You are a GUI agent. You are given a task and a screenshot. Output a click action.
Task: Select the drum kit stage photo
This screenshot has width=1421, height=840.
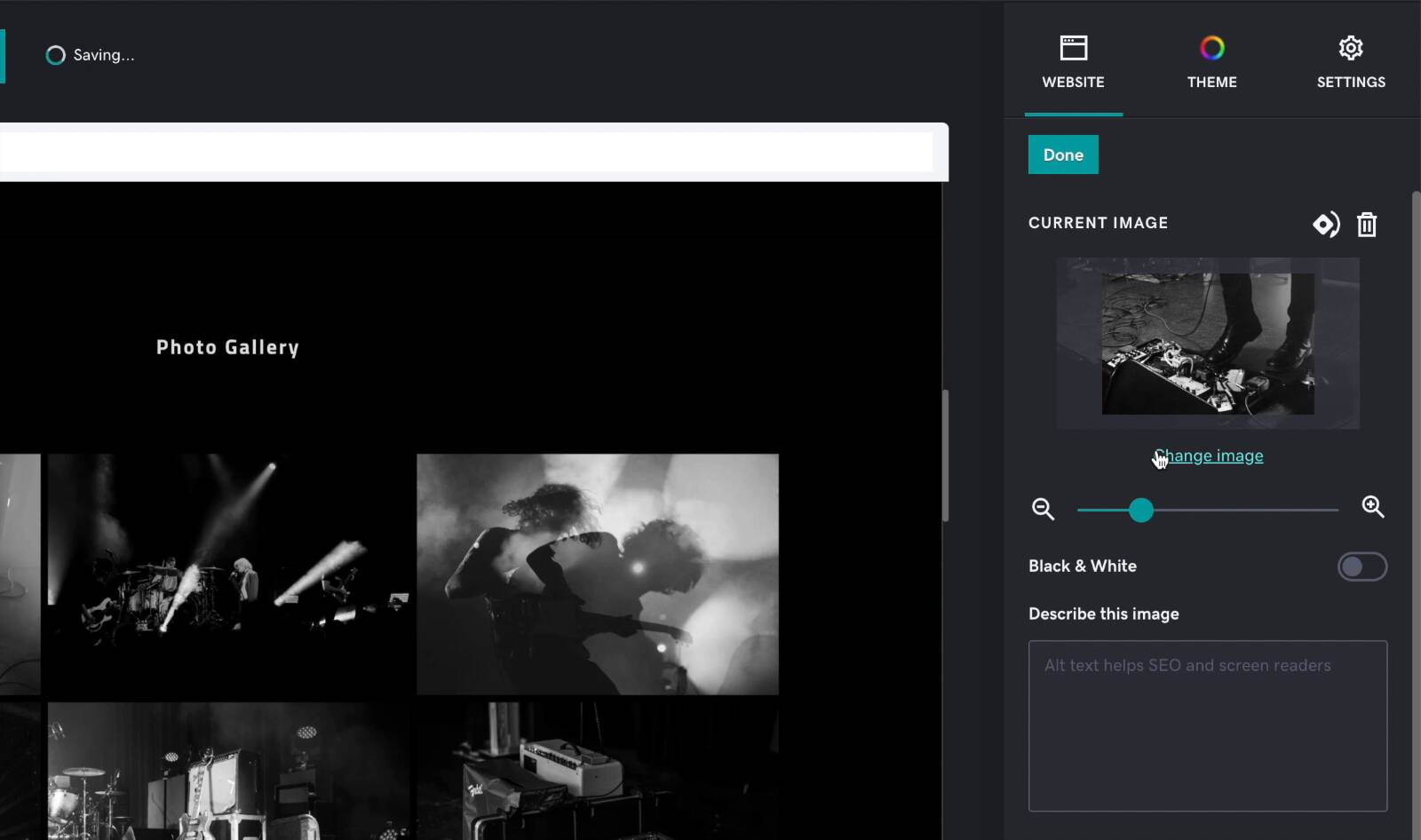(x=228, y=771)
